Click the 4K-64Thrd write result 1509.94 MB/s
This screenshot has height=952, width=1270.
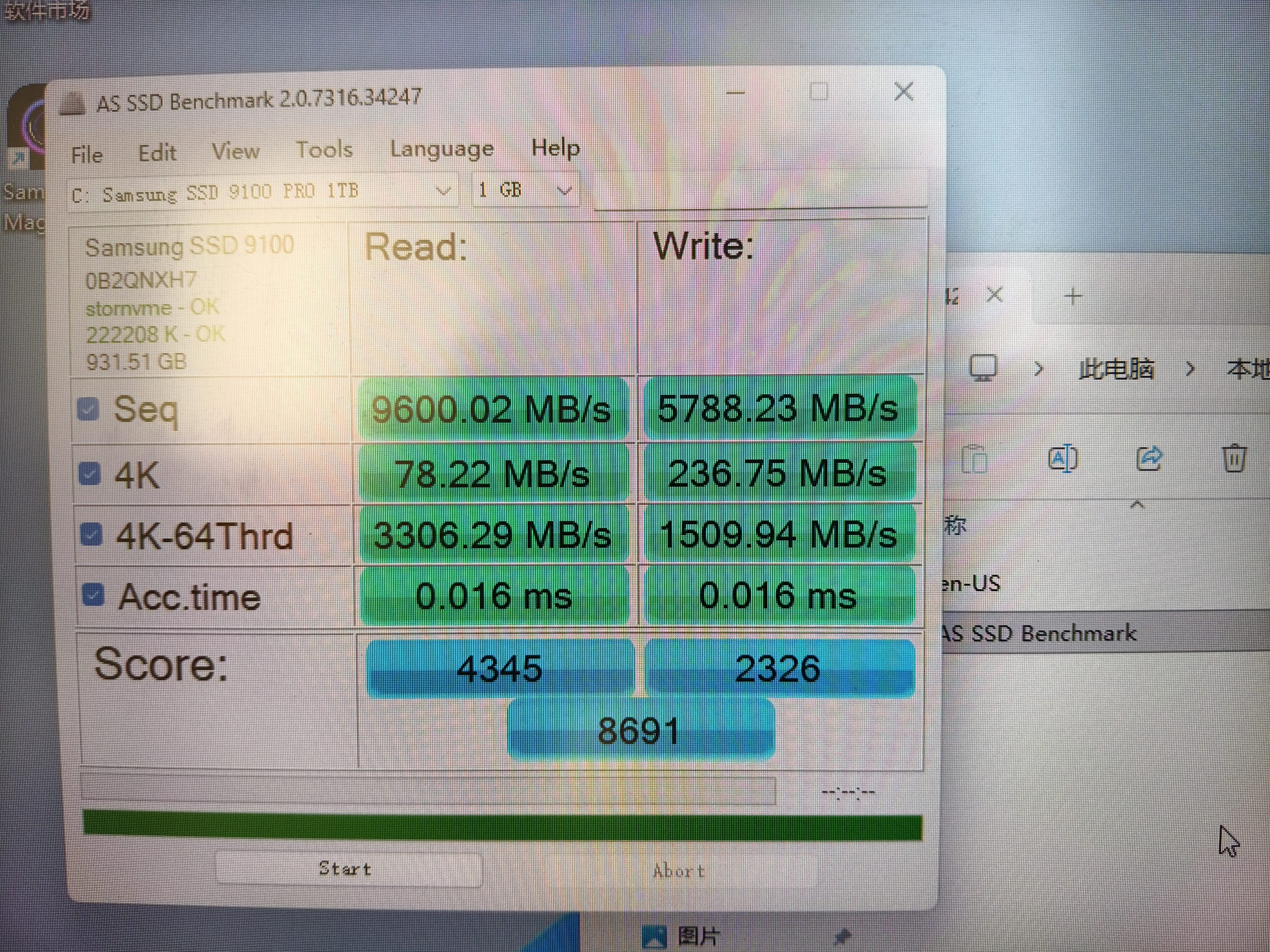coord(779,533)
